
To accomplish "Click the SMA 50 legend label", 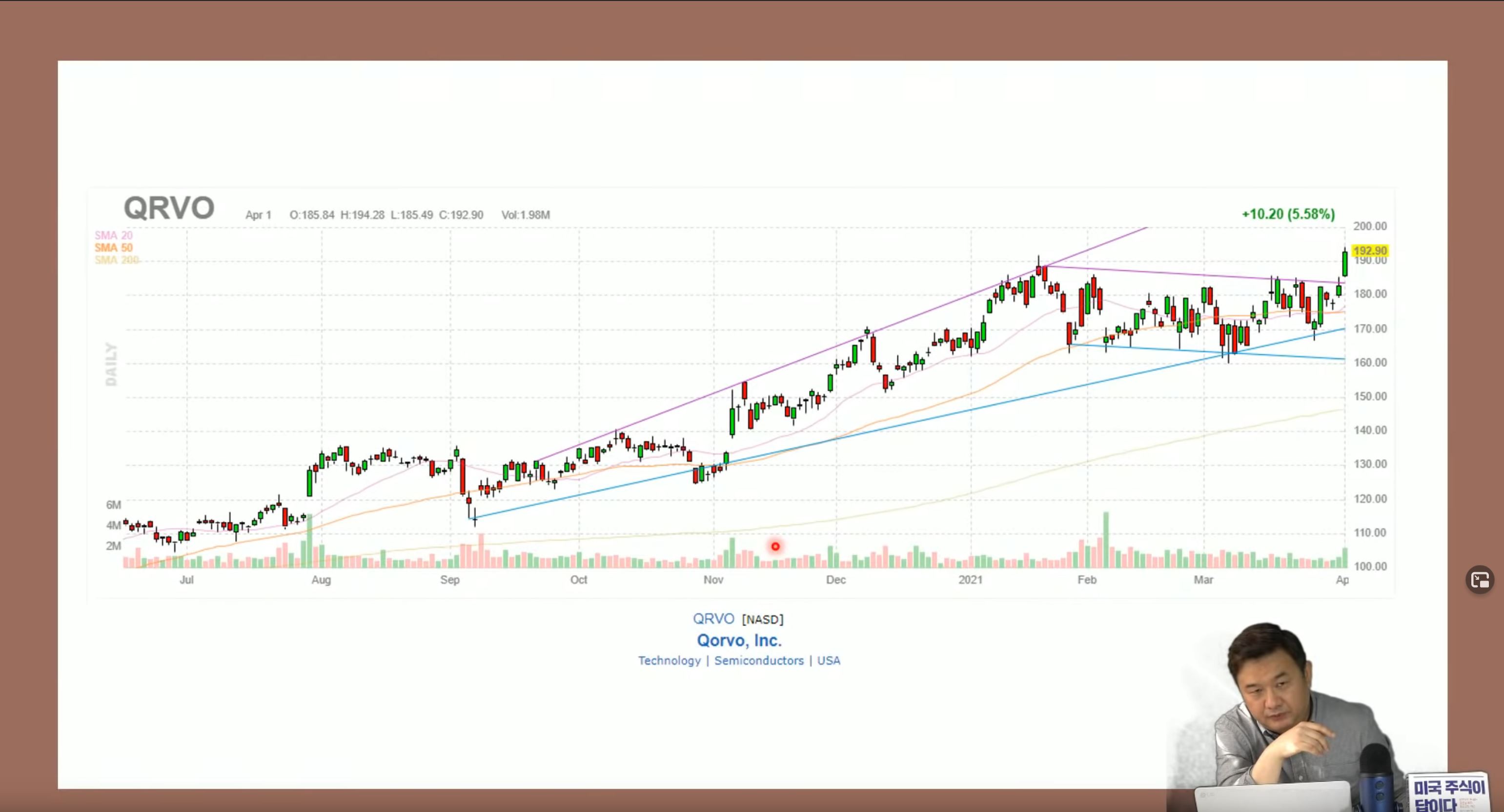I will click(x=113, y=247).
